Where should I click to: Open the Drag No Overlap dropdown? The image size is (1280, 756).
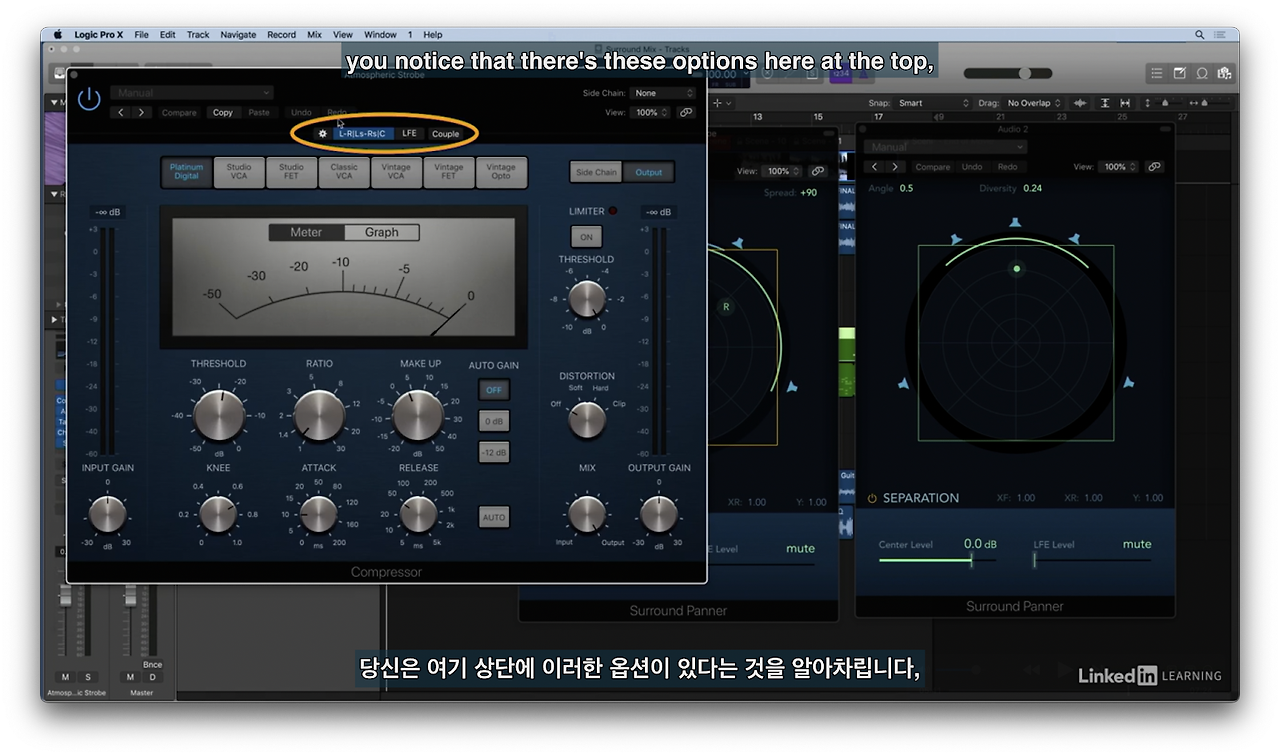[x=1034, y=103]
